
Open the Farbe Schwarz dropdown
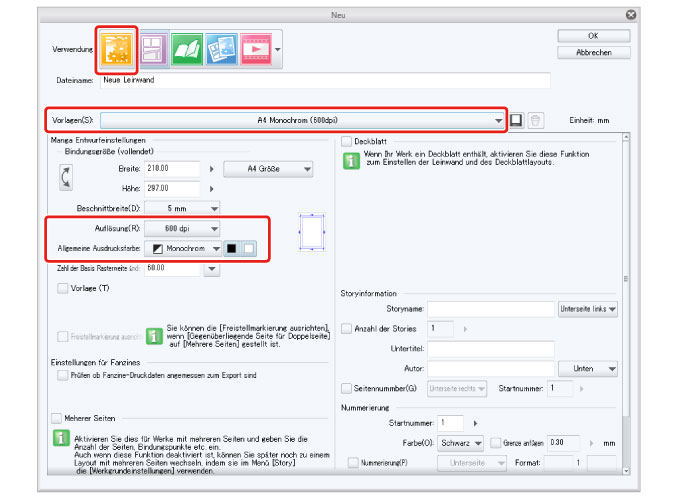(x=461, y=443)
